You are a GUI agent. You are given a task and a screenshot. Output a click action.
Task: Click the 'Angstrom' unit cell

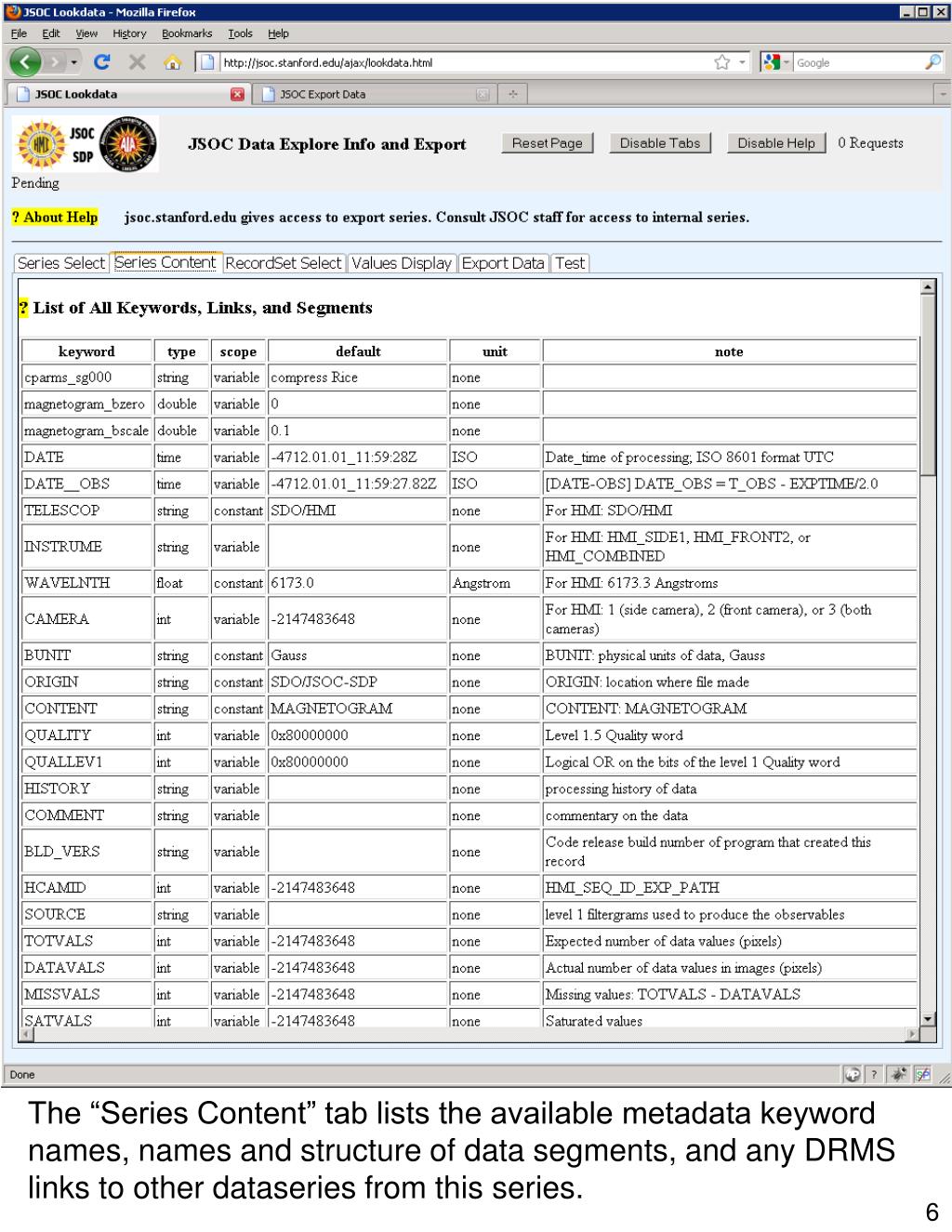(x=495, y=583)
